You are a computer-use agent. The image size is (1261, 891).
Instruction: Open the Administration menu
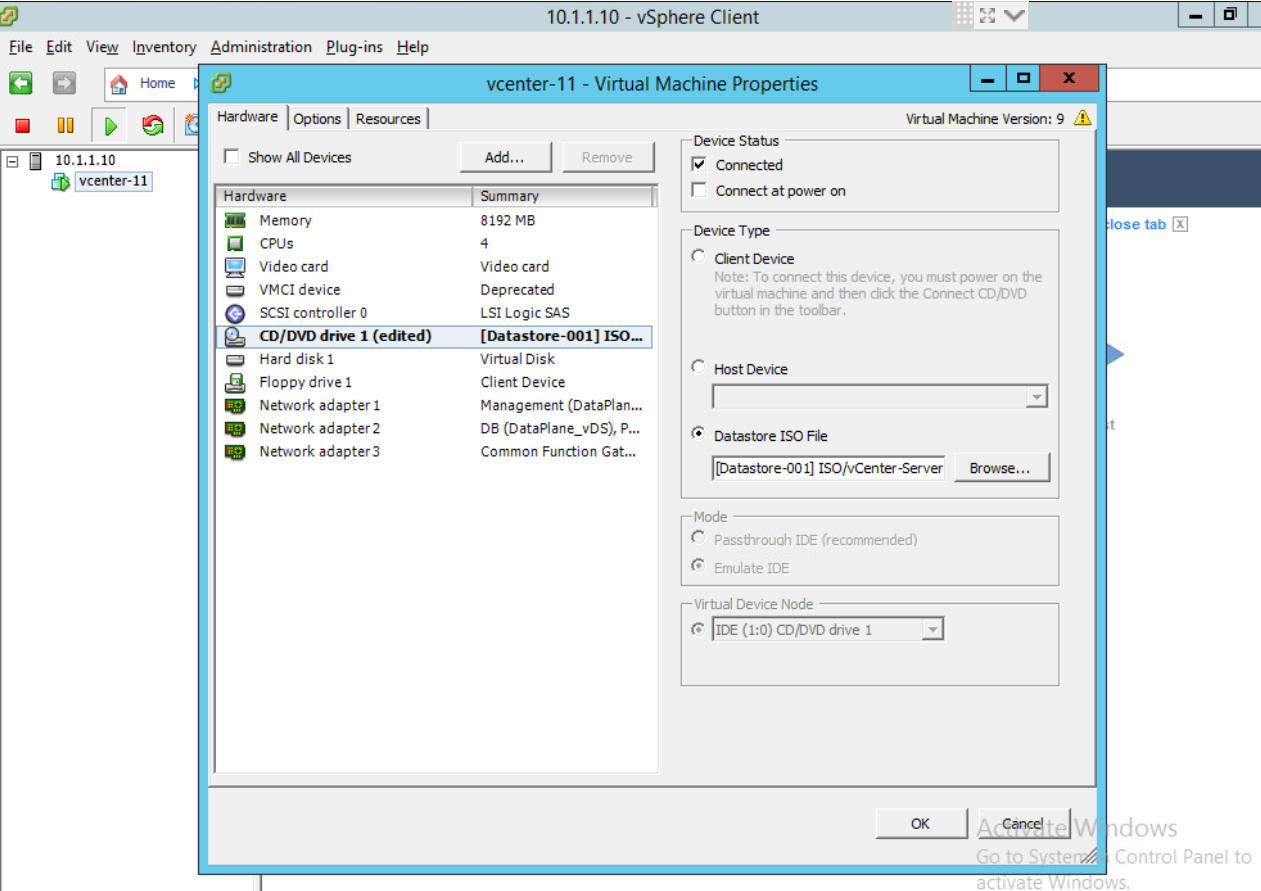tap(261, 47)
